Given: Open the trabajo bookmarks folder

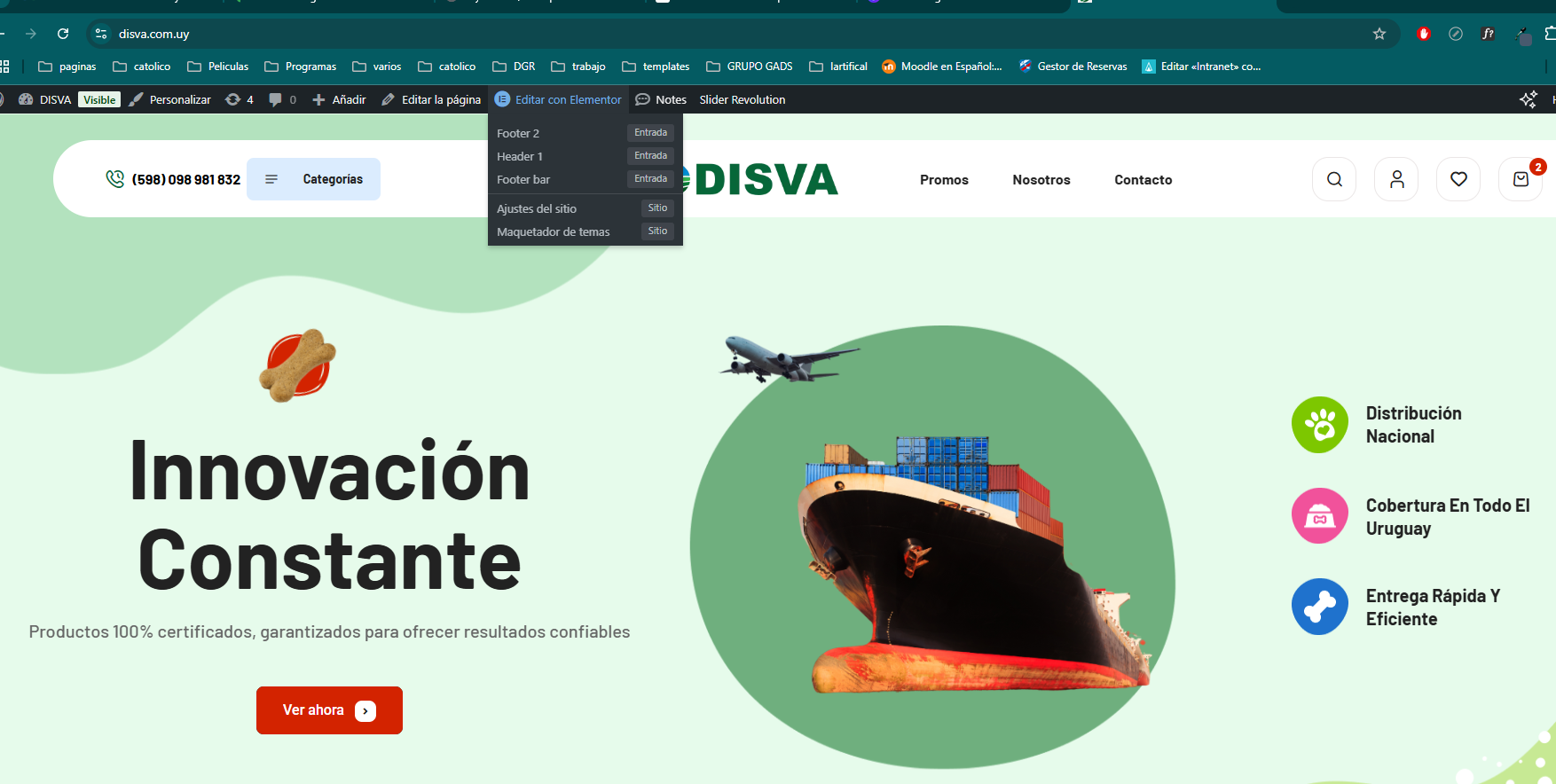Looking at the screenshot, I should [x=578, y=67].
